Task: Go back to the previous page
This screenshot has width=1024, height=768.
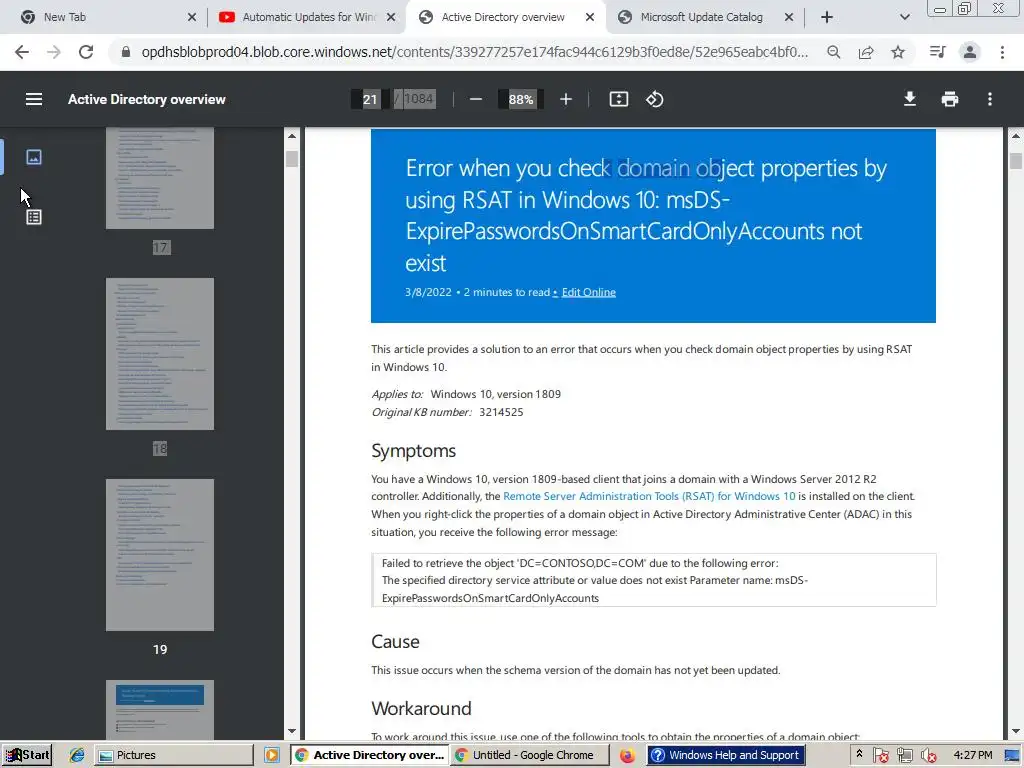Action: (x=22, y=52)
